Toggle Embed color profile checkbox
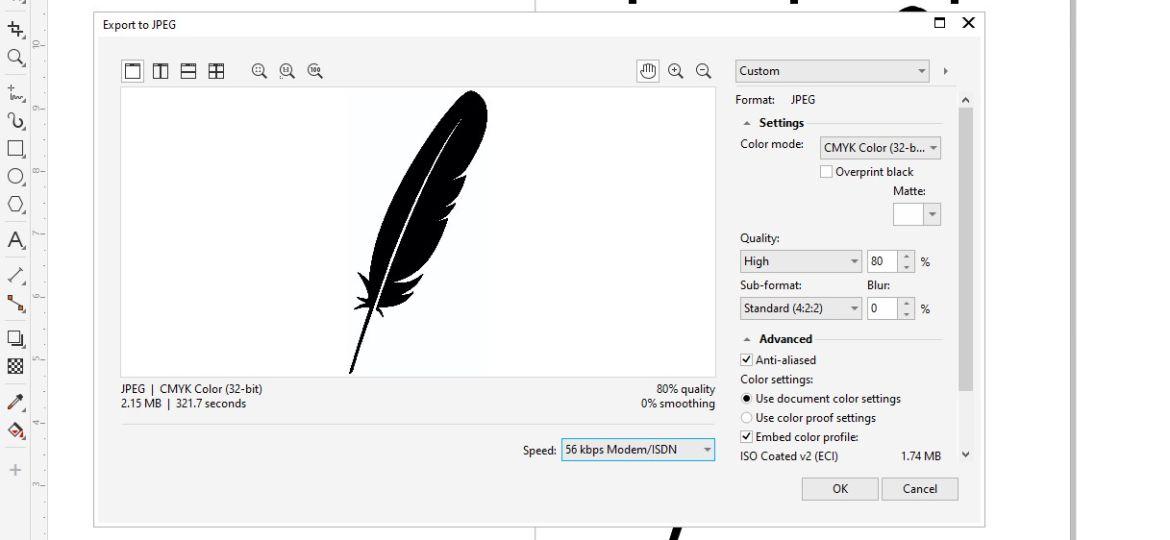 click(x=746, y=437)
